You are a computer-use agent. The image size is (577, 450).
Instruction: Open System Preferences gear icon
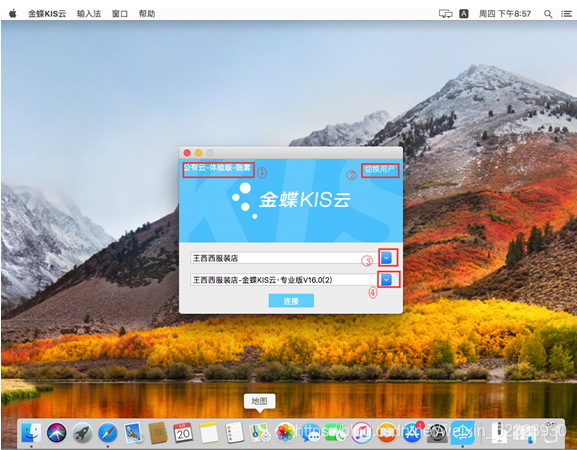pyautogui.click(x=437, y=432)
